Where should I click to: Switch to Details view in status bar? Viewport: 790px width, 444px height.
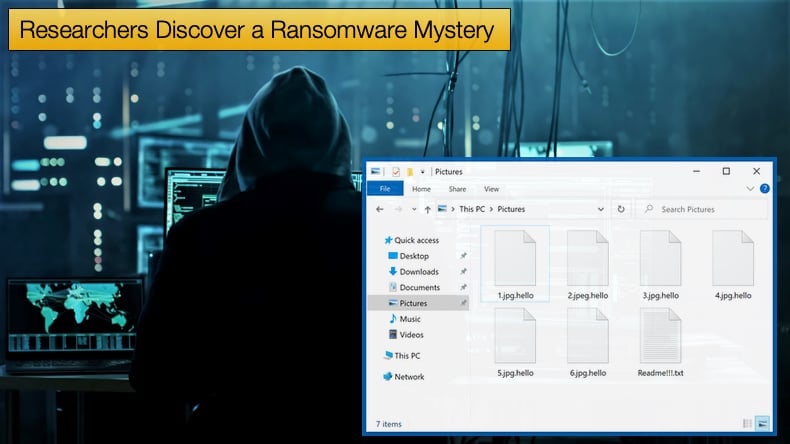pyautogui.click(x=748, y=423)
